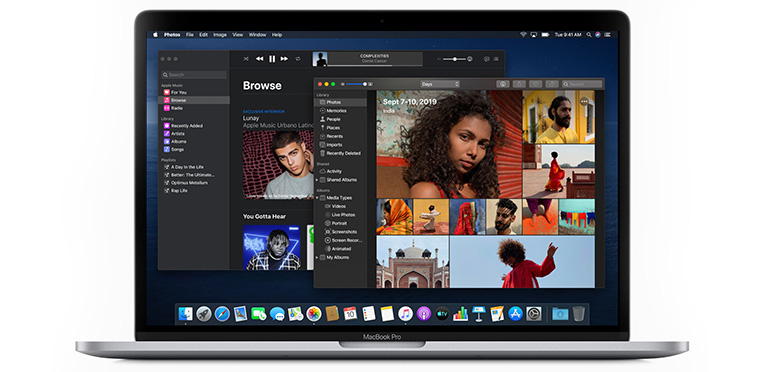760x372 pixels.
Task: Open playlist A Day In the Life
Action: point(194,167)
